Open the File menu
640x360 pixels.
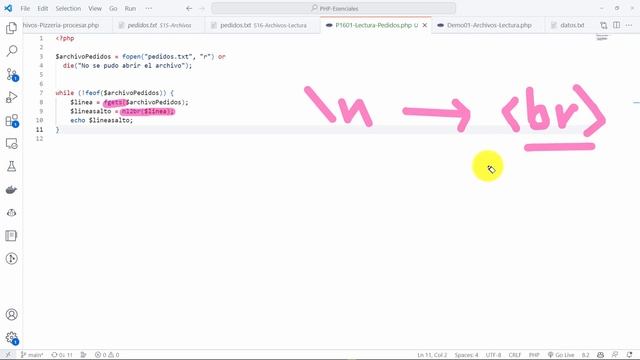(x=25, y=8)
